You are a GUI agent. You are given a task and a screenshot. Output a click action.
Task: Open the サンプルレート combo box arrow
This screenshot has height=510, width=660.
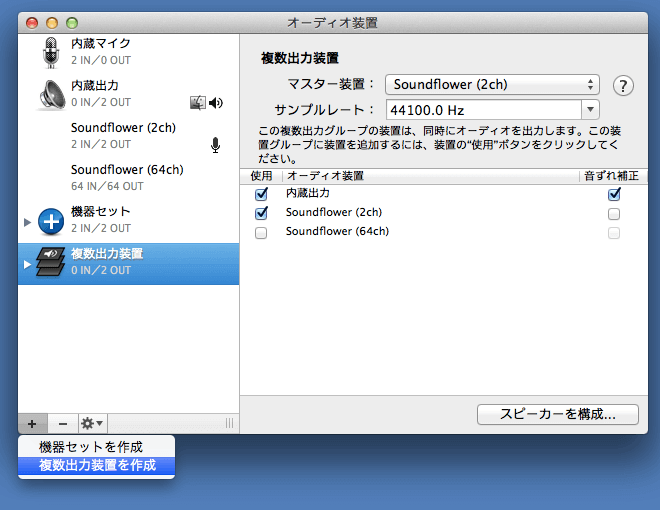click(591, 110)
